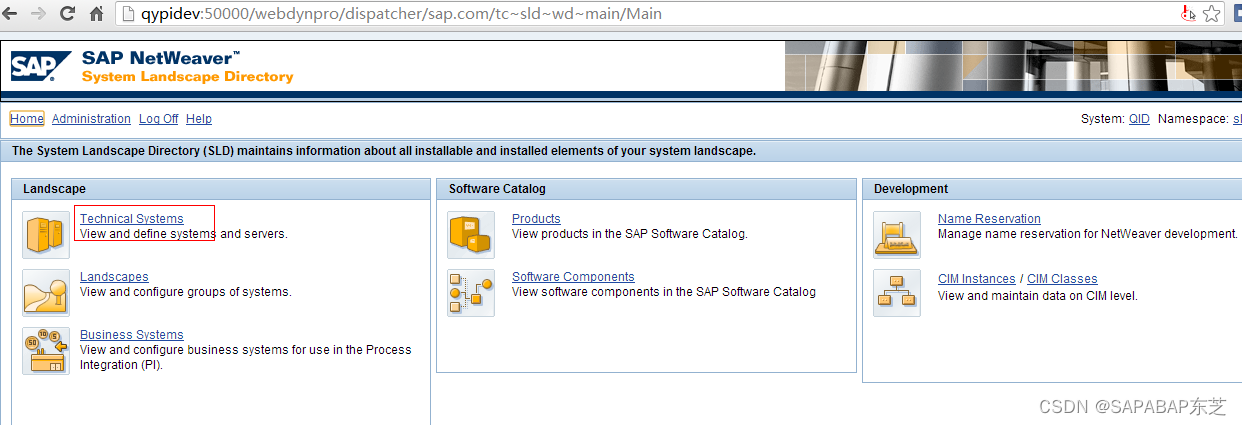Bookmark this page with star icon
The width and height of the screenshot is (1242, 425).
click(x=1212, y=14)
